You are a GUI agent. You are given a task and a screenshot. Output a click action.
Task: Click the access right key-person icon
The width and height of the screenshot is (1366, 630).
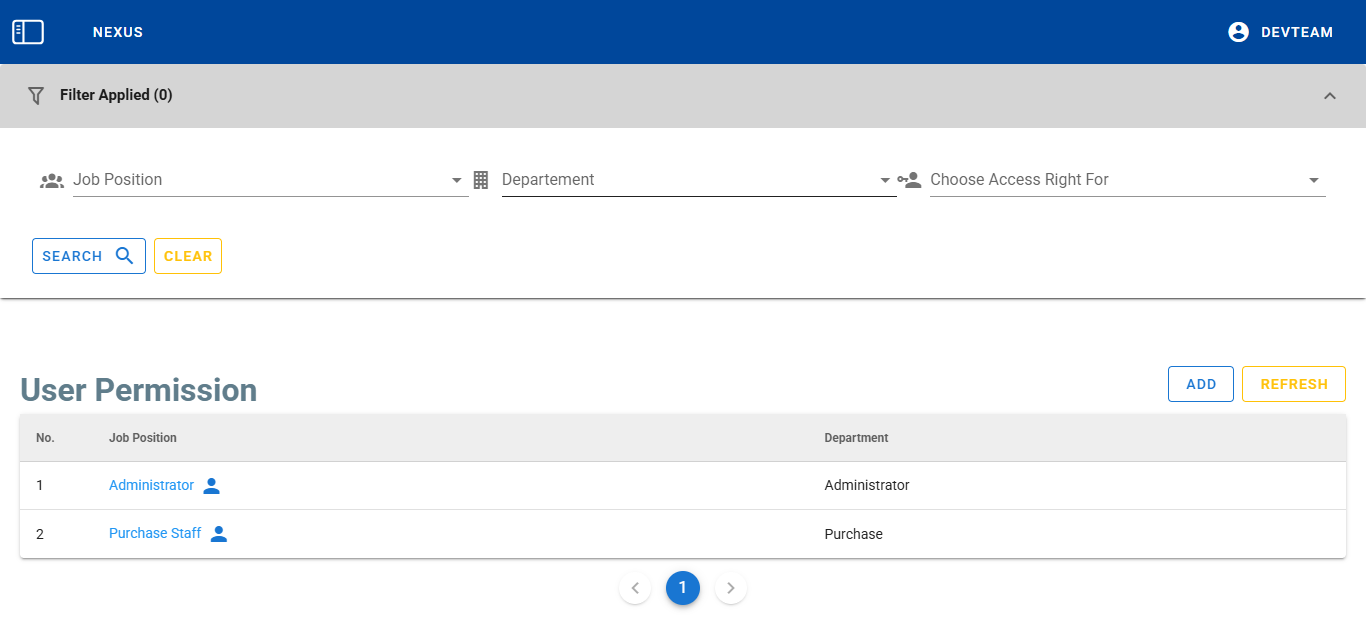909,180
